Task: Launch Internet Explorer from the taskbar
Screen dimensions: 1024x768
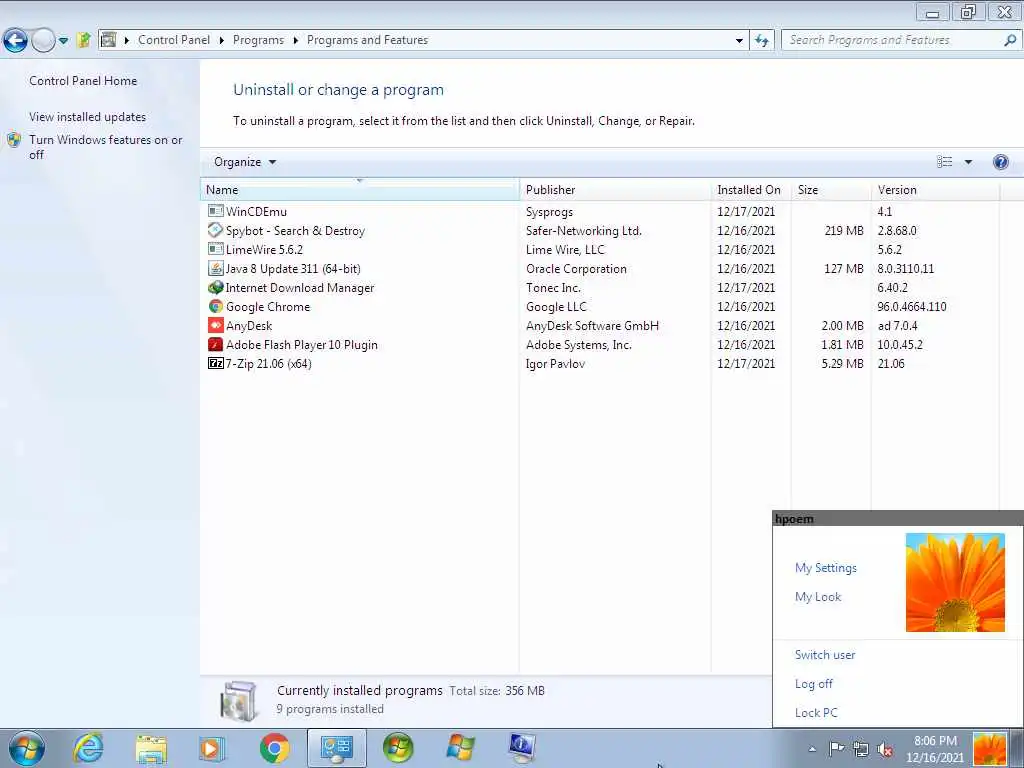Action: point(88,748)
